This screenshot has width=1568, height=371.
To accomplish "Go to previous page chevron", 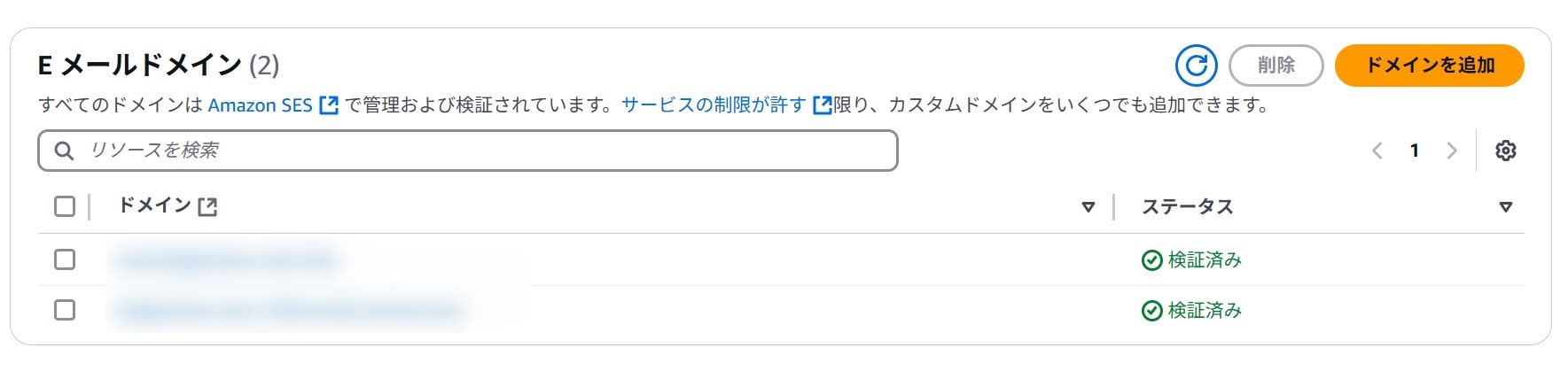I will [1377, 151].
